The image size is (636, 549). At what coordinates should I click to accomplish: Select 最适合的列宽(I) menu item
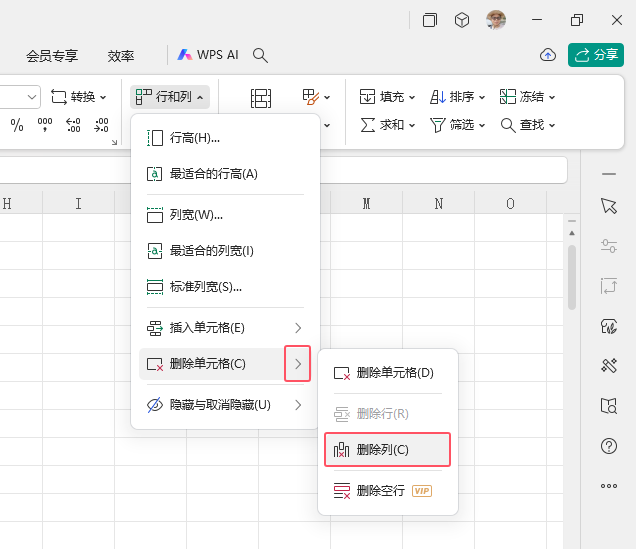(225, 251)
